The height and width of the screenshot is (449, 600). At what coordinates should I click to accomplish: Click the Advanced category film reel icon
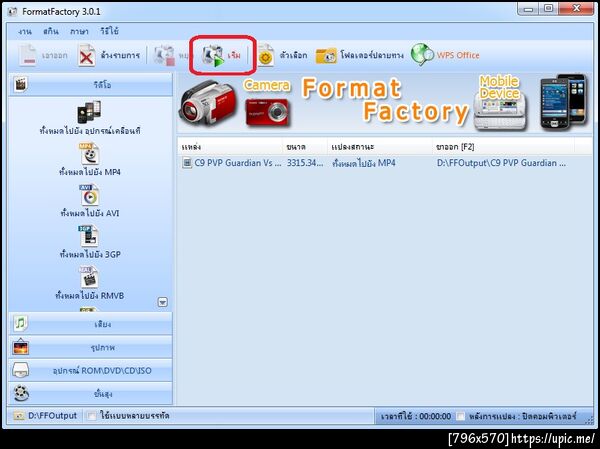pyautogui.click(x=21, y=393)
